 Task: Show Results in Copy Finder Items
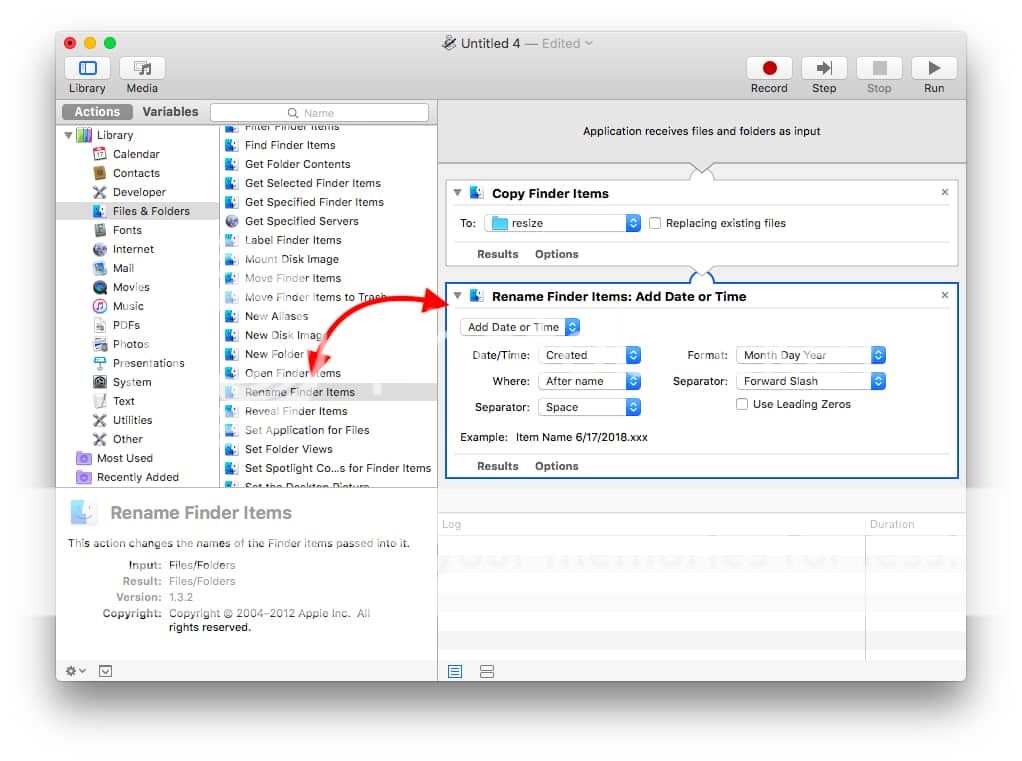[x=497, y=253]
